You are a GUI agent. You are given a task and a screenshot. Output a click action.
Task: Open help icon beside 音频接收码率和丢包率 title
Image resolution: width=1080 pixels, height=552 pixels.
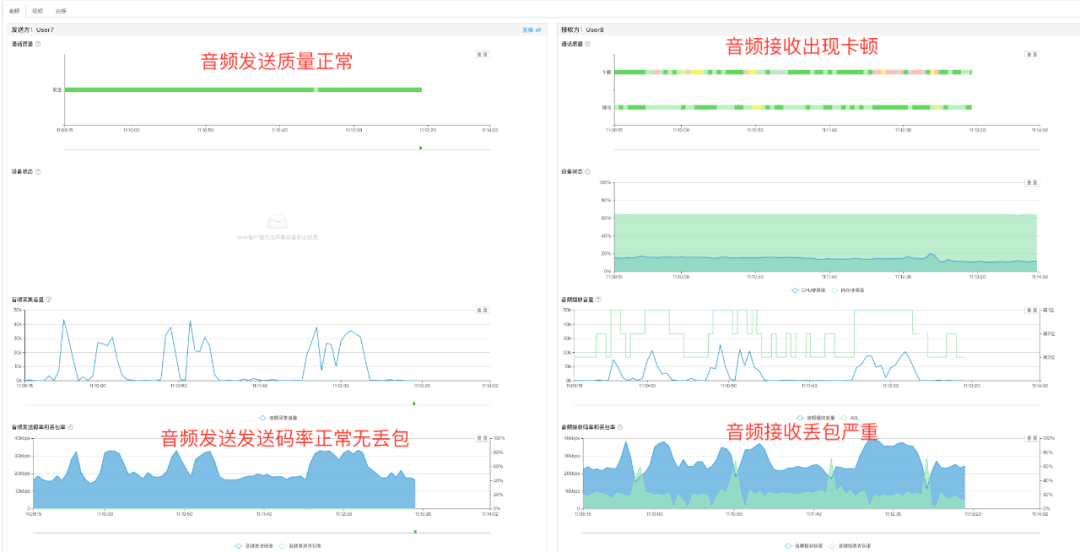coord(621,427)
